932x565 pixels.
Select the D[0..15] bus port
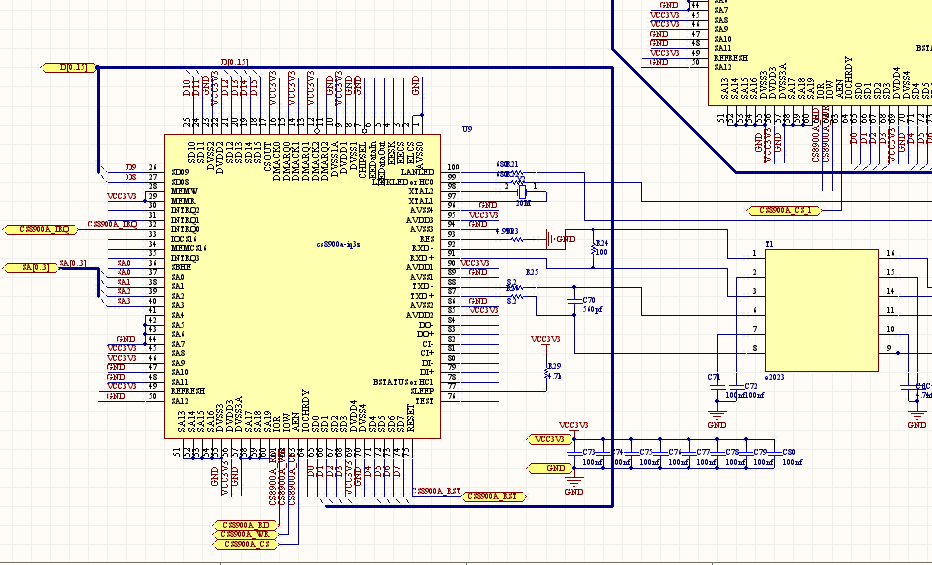69,67
